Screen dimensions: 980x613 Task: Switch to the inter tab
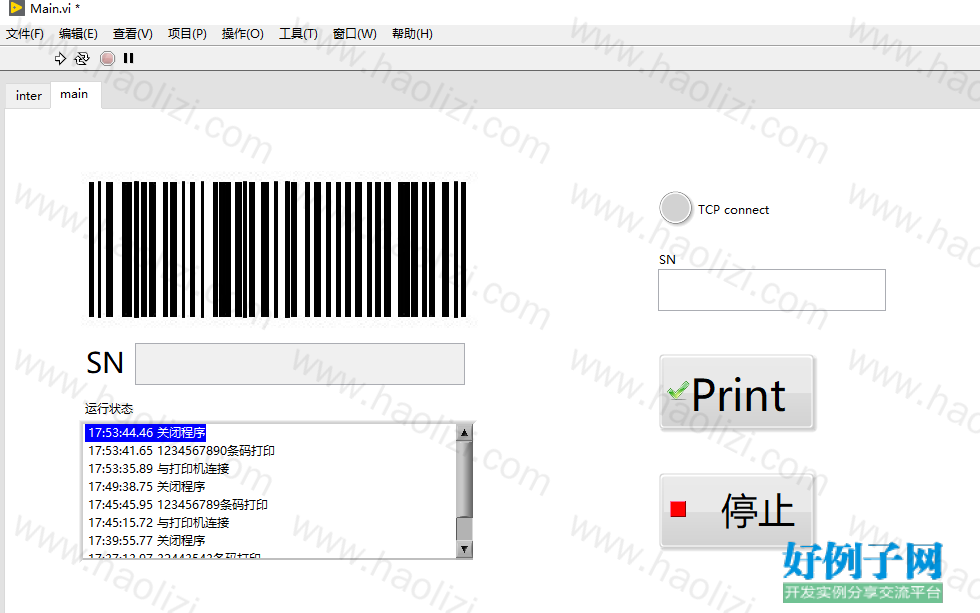[29, 96]
